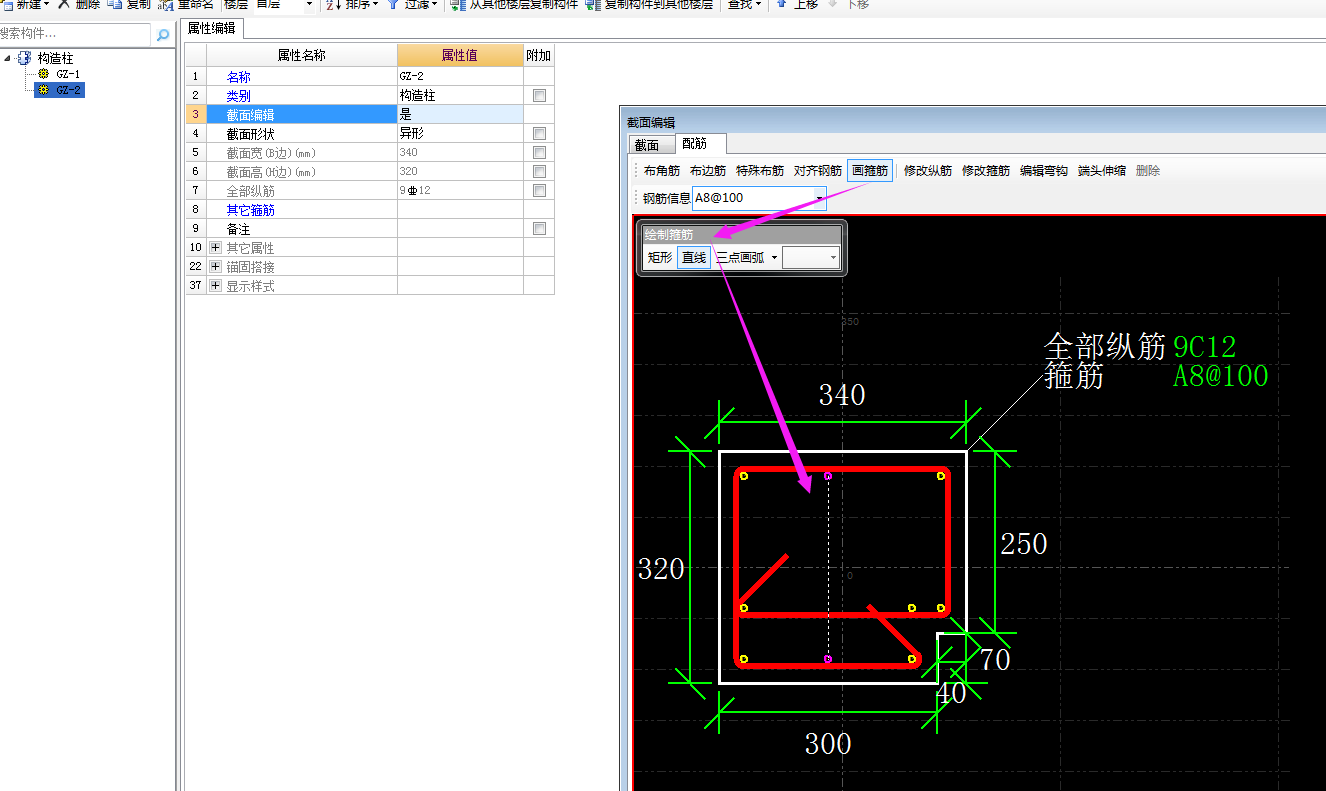Click the 对齐钢筋 toolbar button
The width and height of the screenshot is (1326, 791).
[818, 170]
